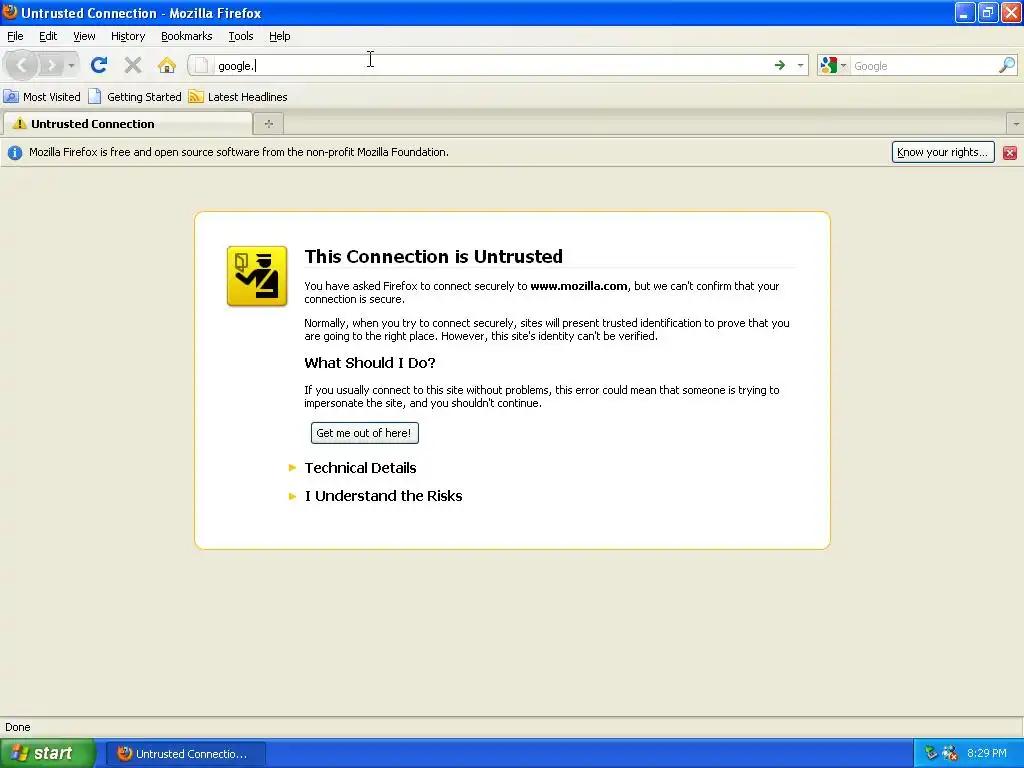Open the Most Visited bookmarks folder

pyautogui.click(x=42, y=97)
